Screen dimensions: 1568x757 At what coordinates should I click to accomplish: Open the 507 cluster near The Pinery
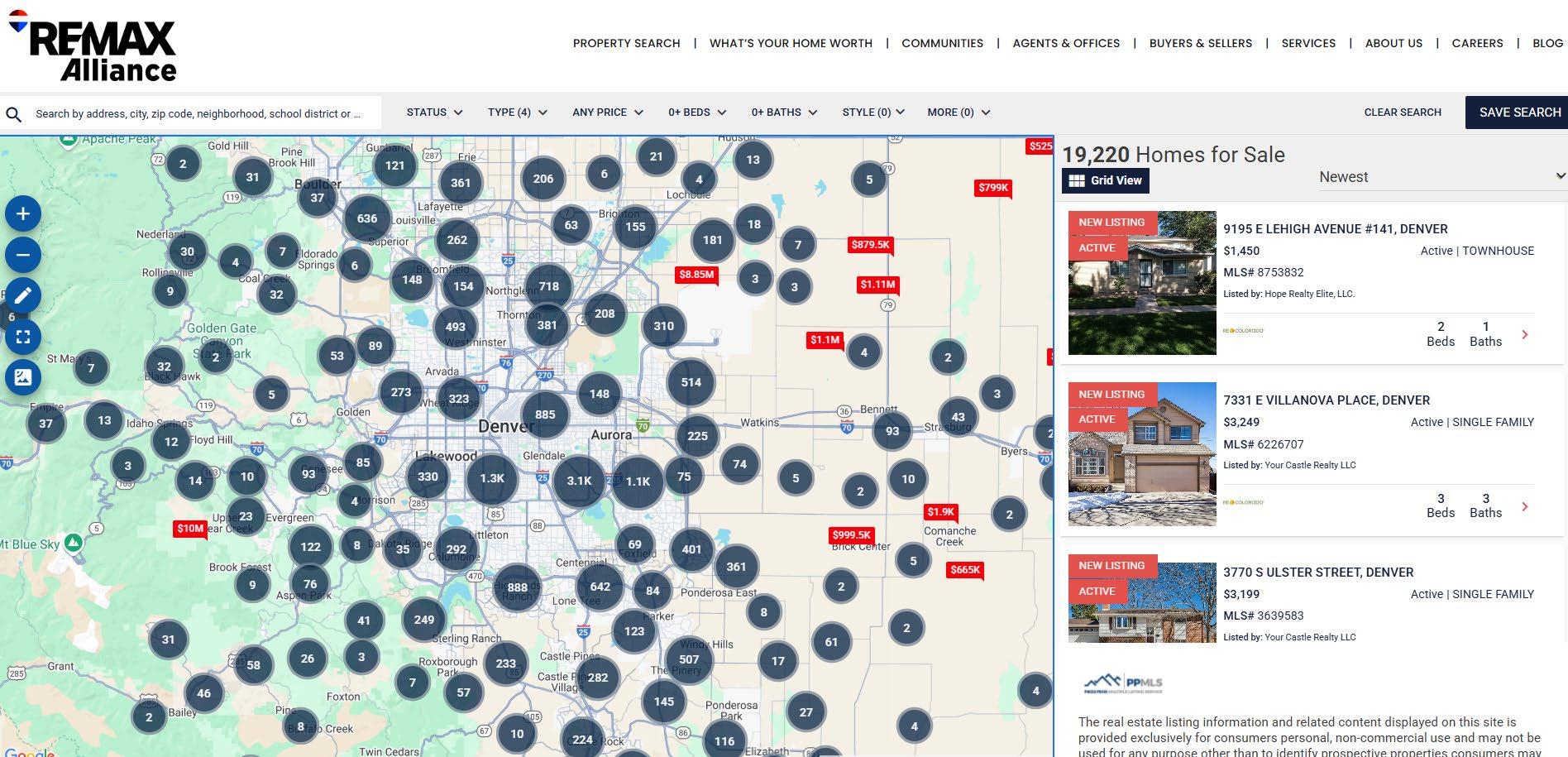coord(689,659)
